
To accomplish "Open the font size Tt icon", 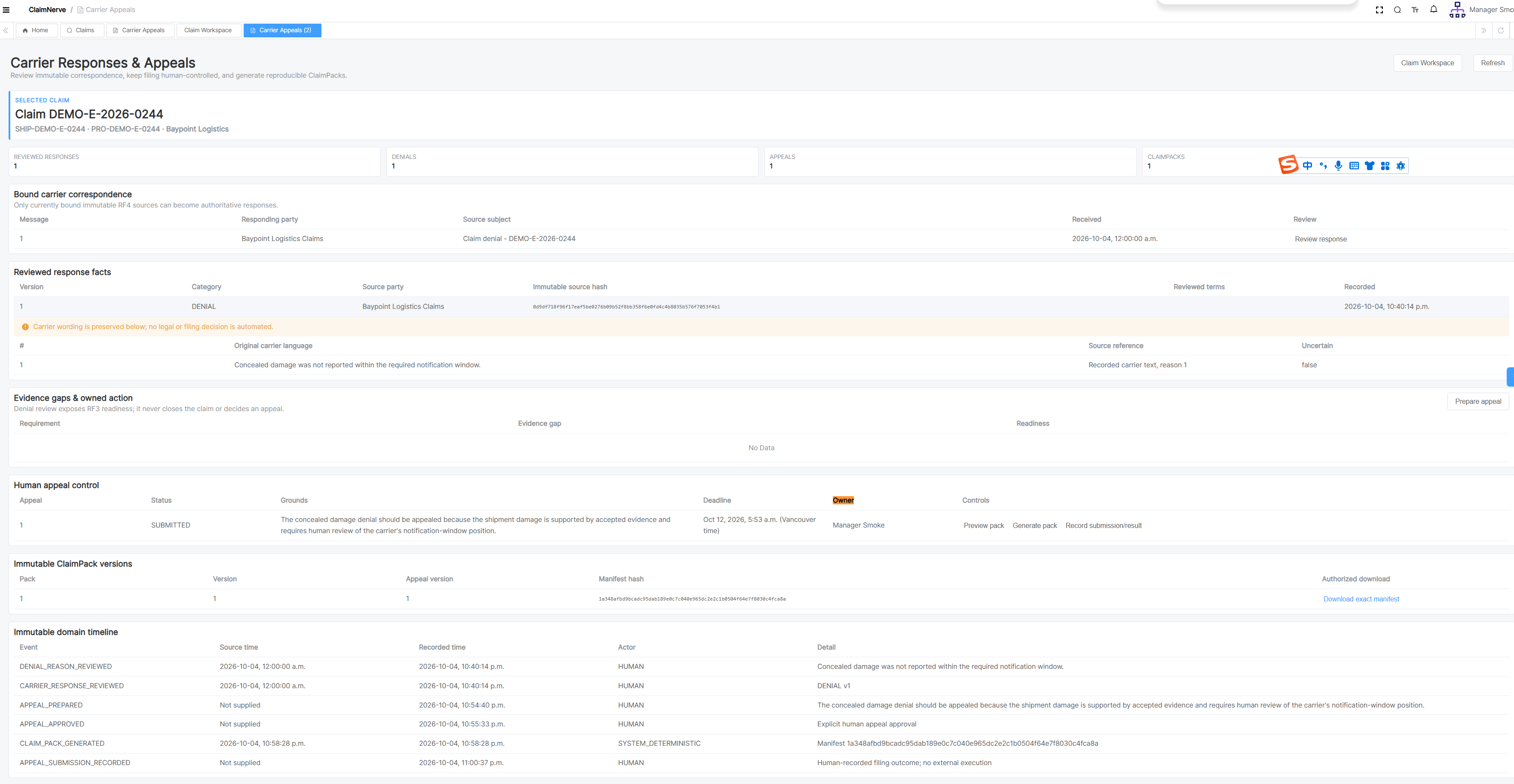I will click(x=1415, y=10).
